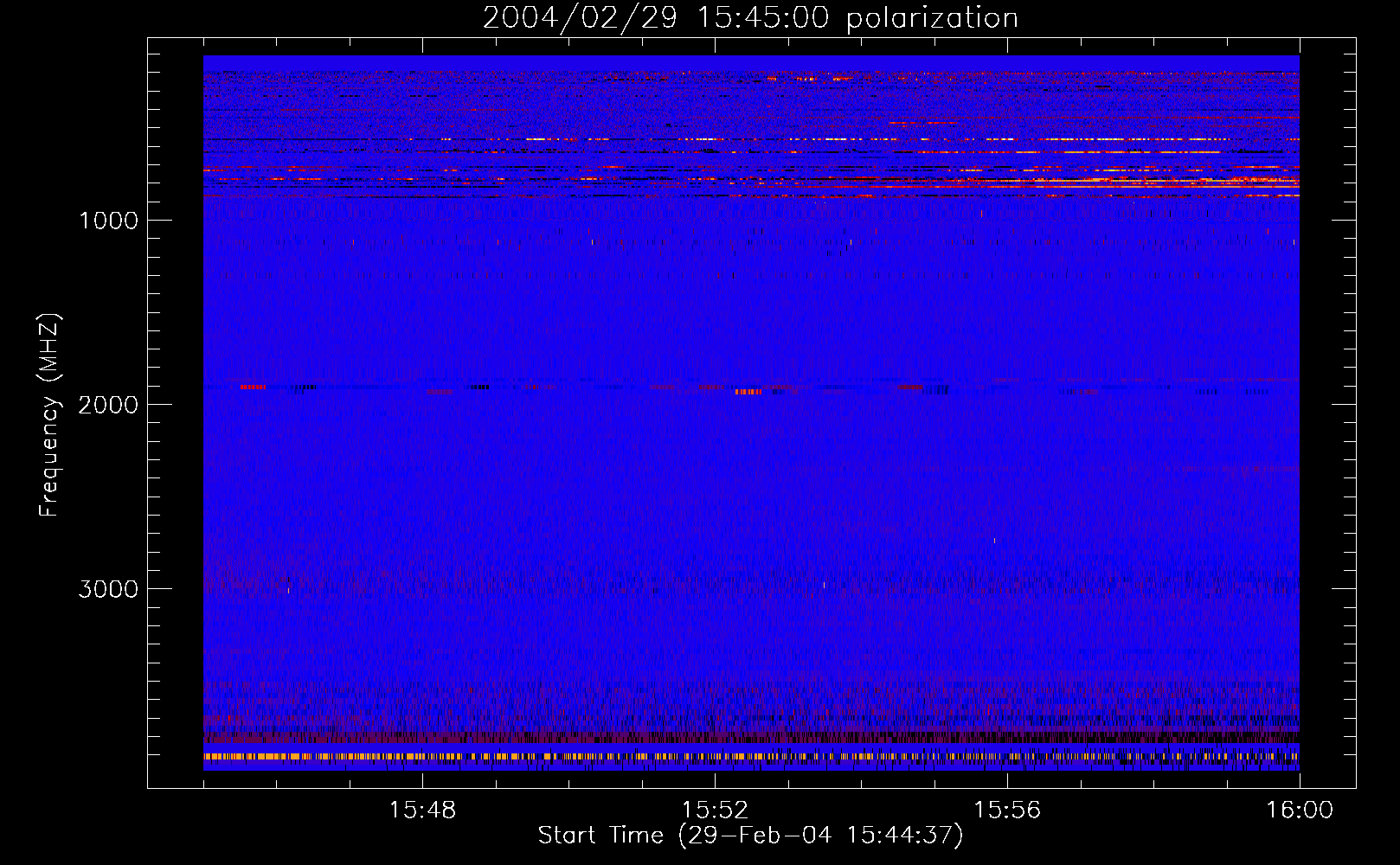This screenshot has width=1400, height=865.
Task: Click the 16:00 time tick label
Action: tap(1300, 811)
